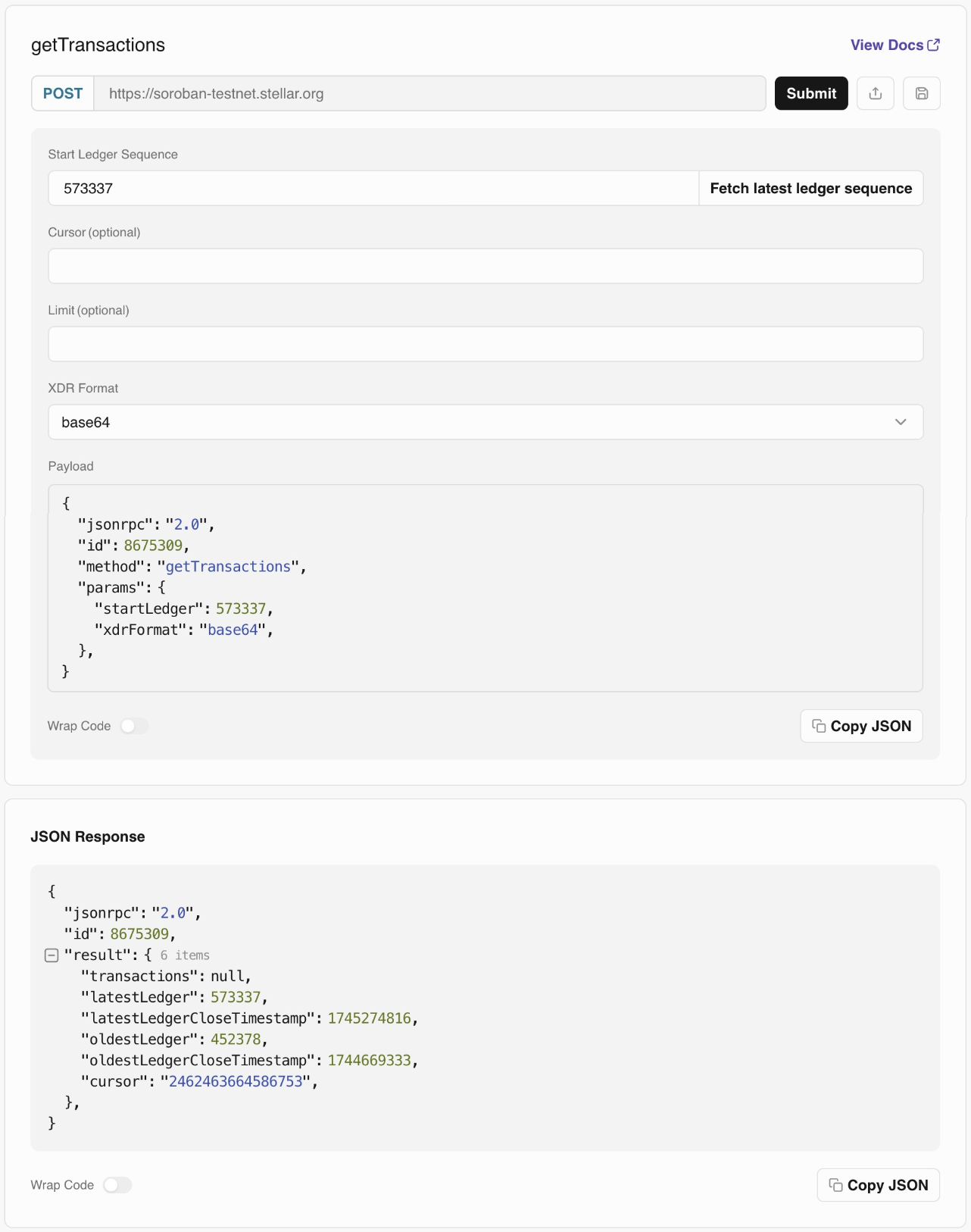Viewport: 971px width, 1232px height.
Task: Open the View Docs link
Action: pos(885,45)
